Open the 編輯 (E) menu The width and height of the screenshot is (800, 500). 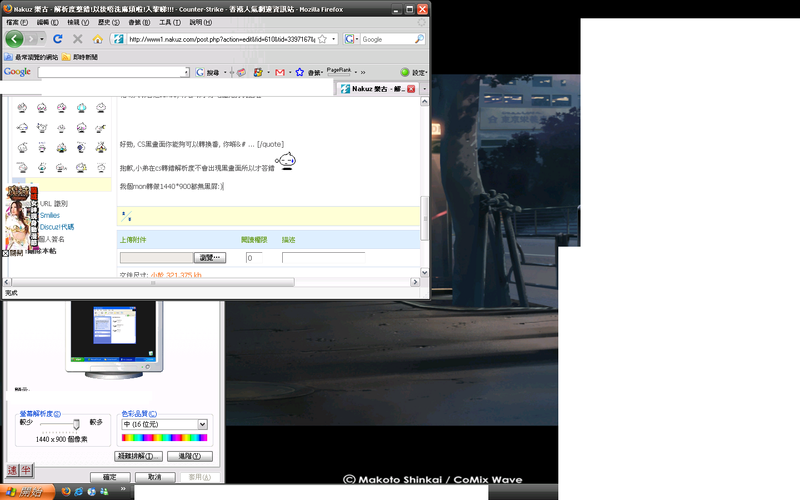point(47,22)
